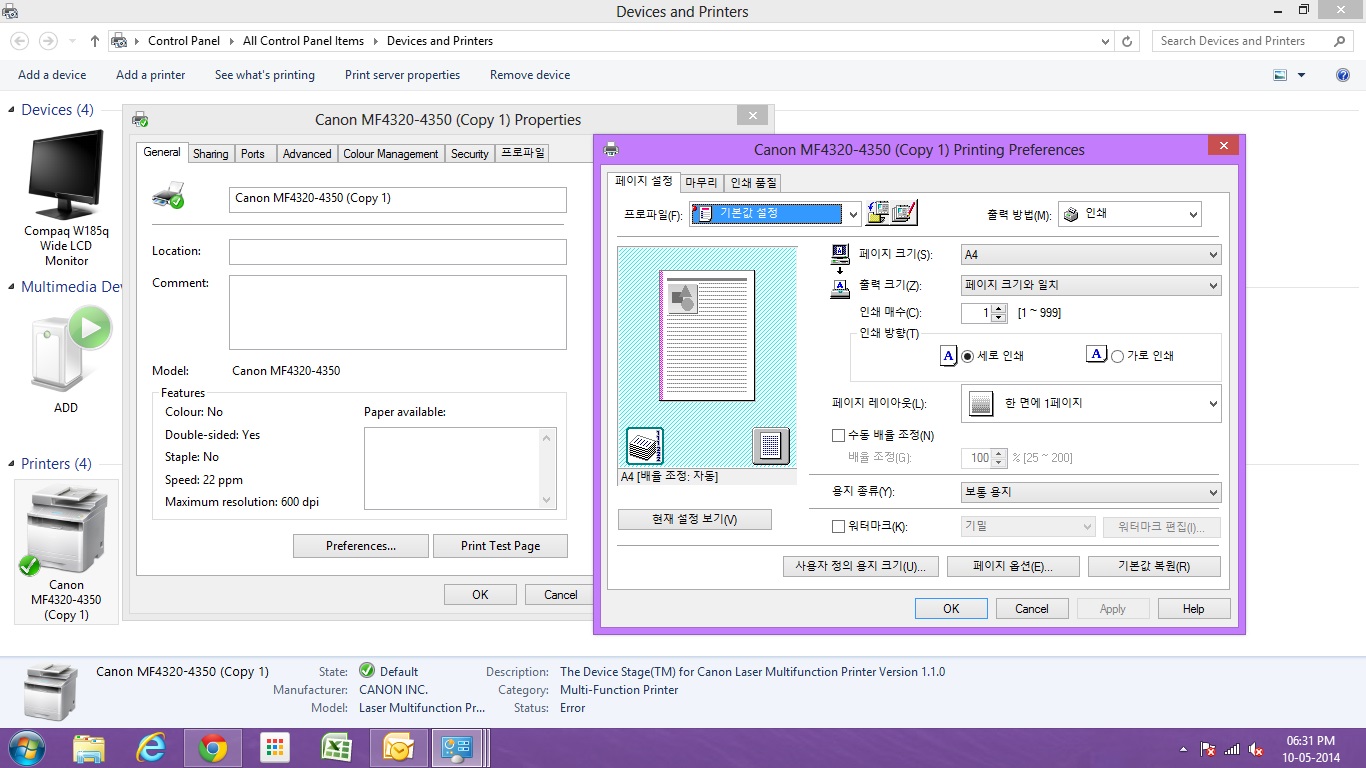This screenshot has height=768, width=1366.
Task: Click the Help icon in Devices and Printers toolbar
Action: click(x=1343, y=75)
